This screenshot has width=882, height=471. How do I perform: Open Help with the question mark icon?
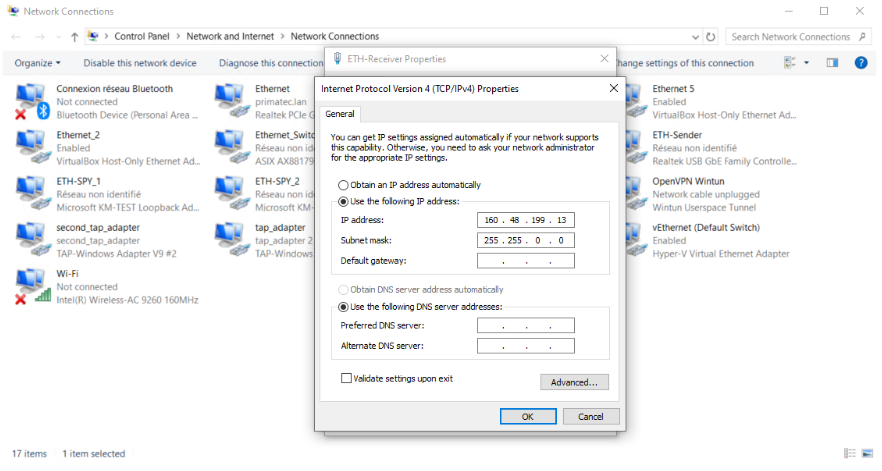coord(861,63)
